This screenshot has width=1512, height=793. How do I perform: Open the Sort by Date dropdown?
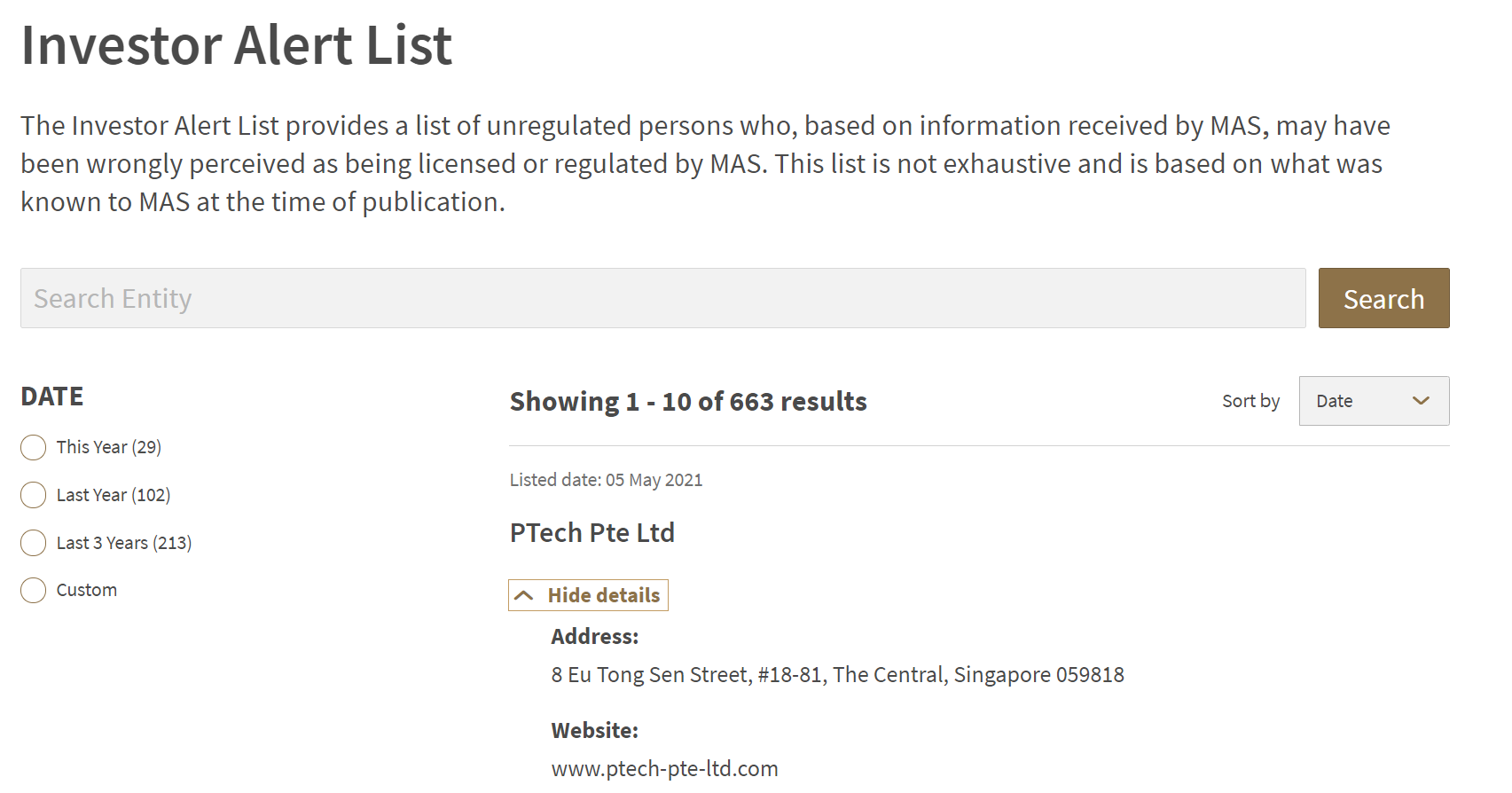point(1374,401)
